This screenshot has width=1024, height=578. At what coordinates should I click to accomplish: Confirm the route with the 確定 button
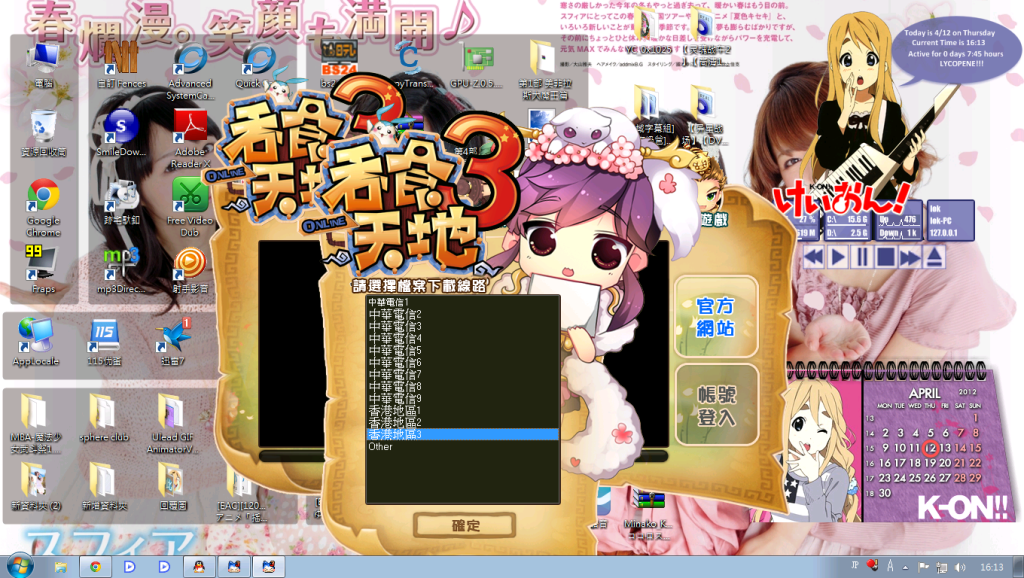[465, 526]
